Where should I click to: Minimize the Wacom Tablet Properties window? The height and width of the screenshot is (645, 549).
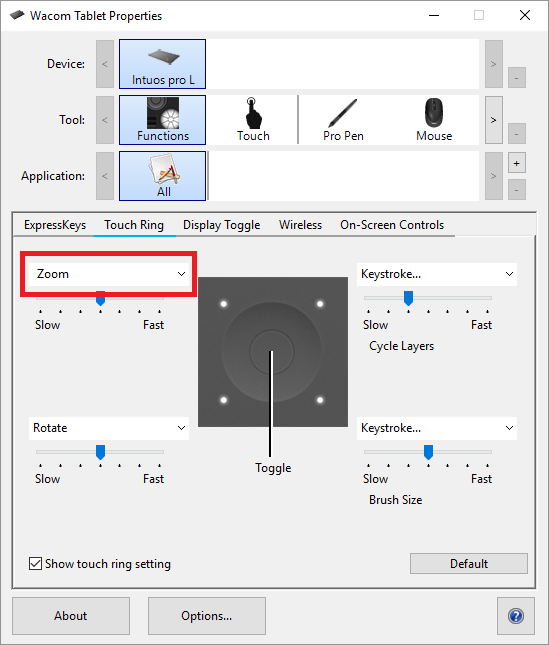pyautogui.click(x=434, y=16)
